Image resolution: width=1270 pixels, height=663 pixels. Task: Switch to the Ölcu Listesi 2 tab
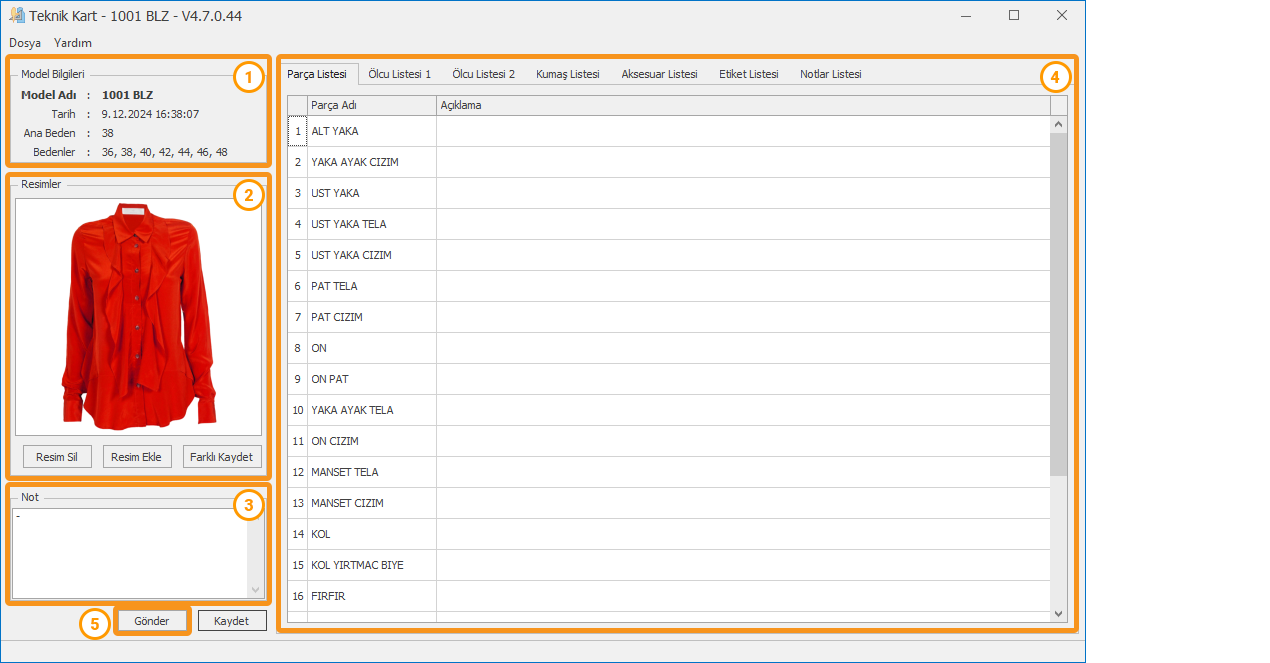tap(483, 74)
